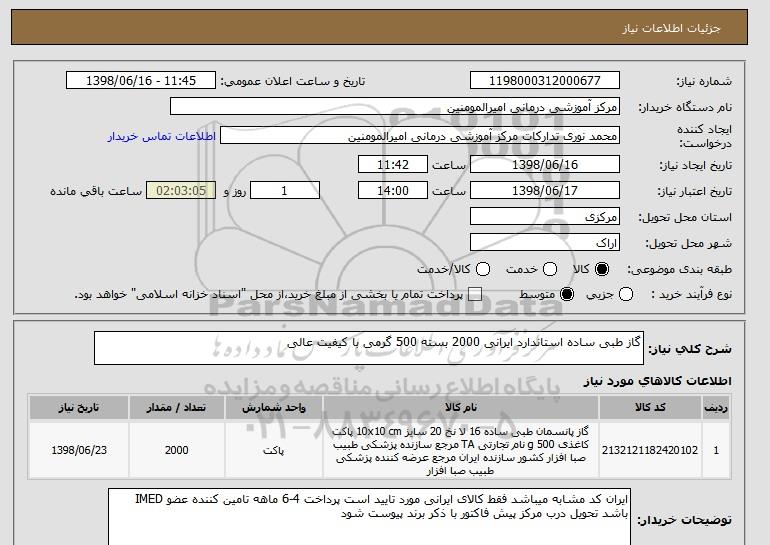The width and height of the screenshot is (770, 545).
Task: Choose the جزیی purchase process option
Action: 626,295
